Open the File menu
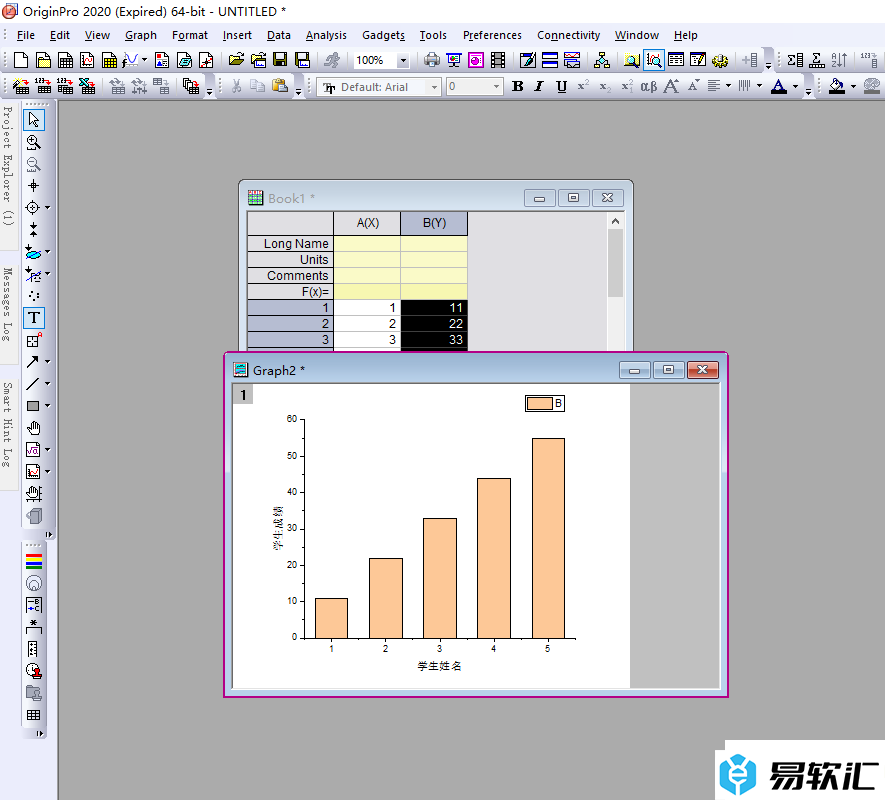This screenshot has height=800, width=885. pyautogui.click(x=26, y=35)
